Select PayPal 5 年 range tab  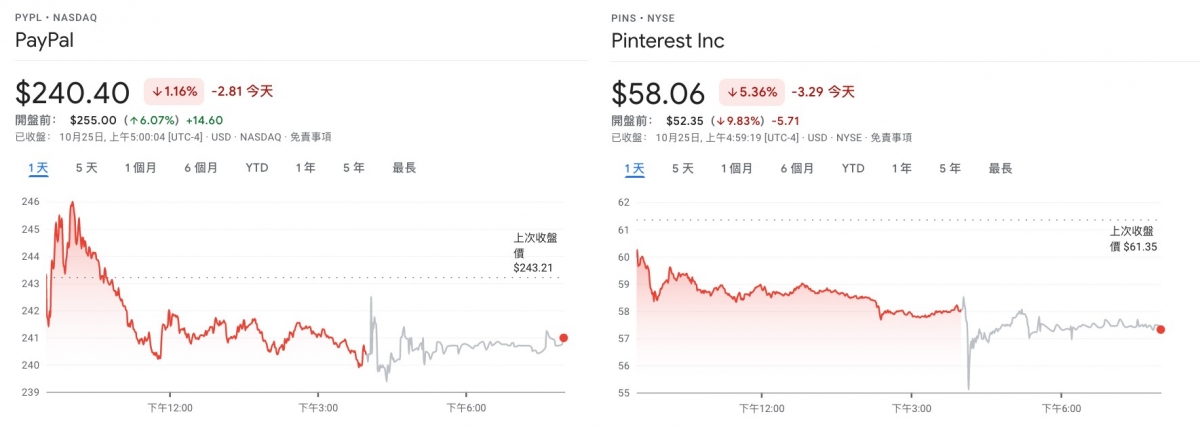click(353, 168)
